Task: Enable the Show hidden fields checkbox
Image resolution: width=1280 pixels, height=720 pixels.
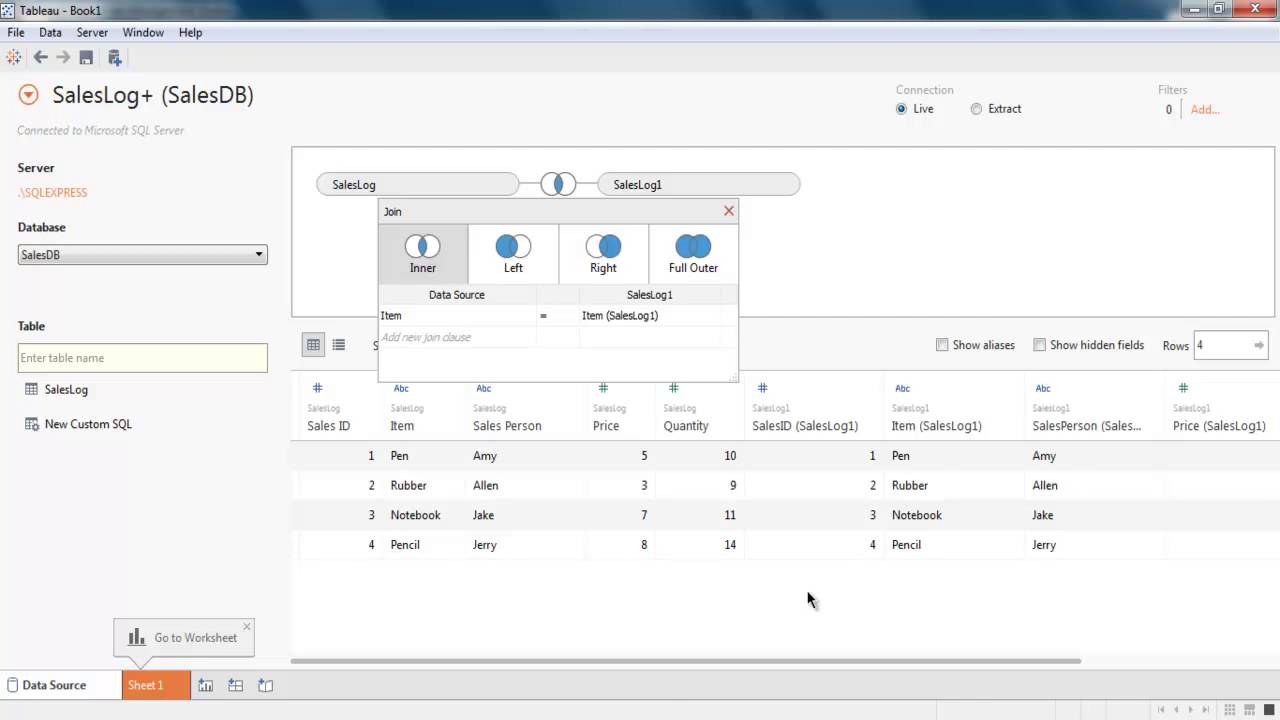Action: coord(1040,345)
